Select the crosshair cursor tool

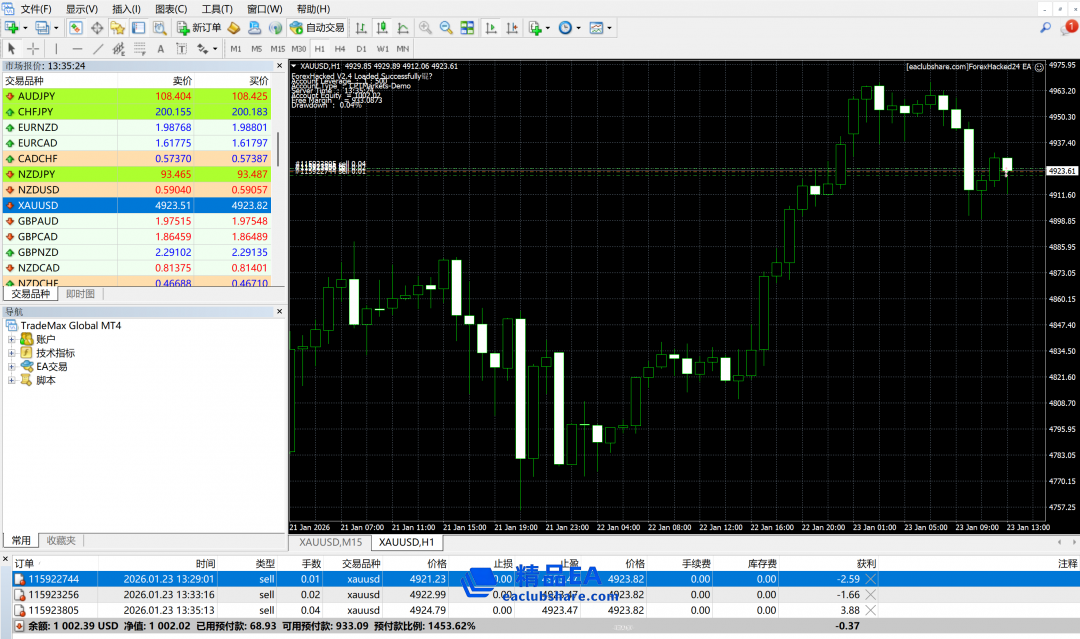click(x=33, y=48)
